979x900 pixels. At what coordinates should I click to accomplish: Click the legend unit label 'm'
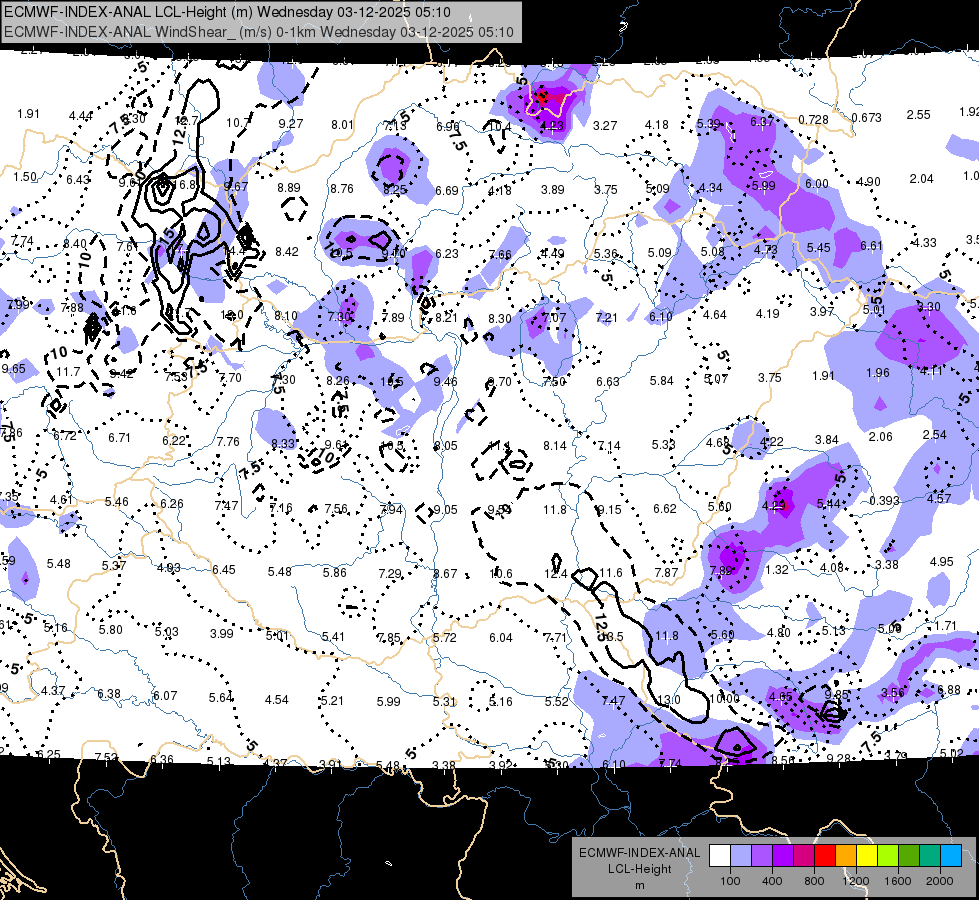[639, 885]
